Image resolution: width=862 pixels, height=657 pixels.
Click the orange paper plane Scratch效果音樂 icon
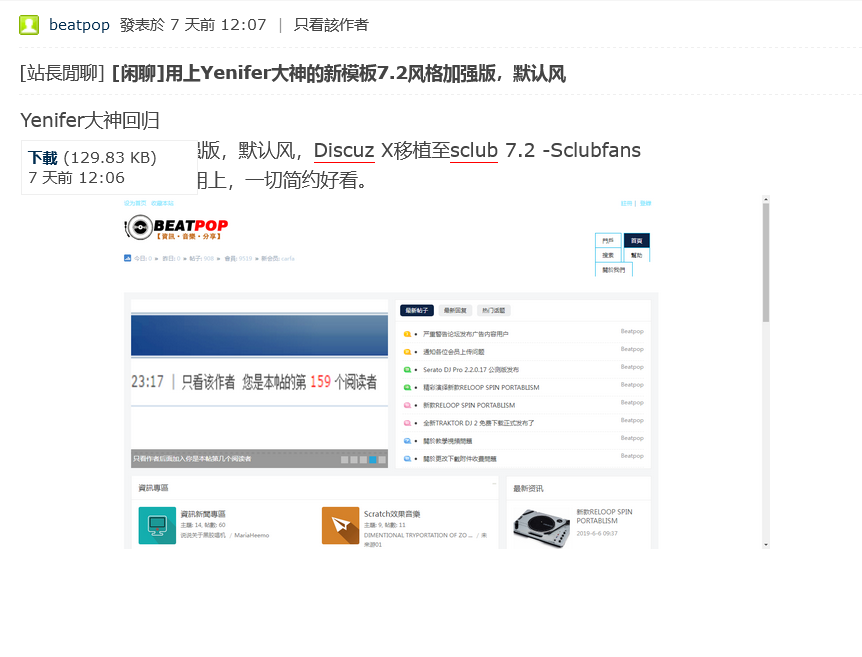click(340, 525)
